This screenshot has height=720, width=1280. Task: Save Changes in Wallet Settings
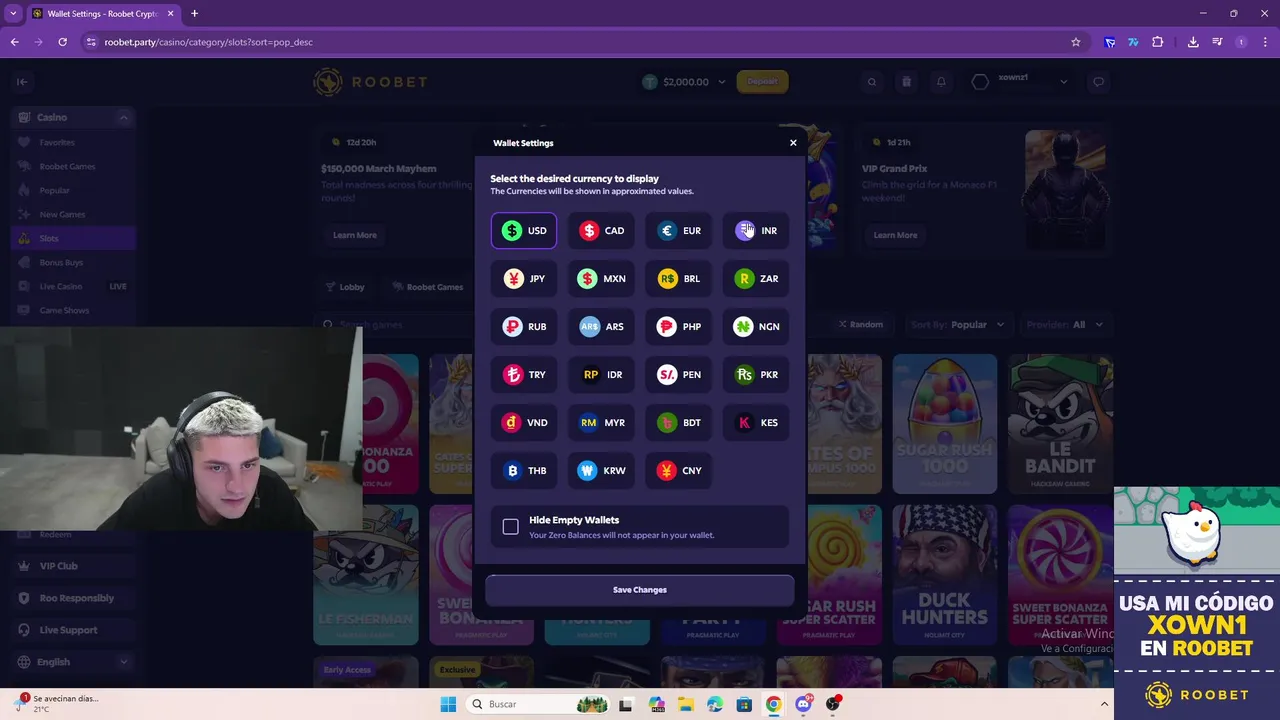click(x=640, y=590)
